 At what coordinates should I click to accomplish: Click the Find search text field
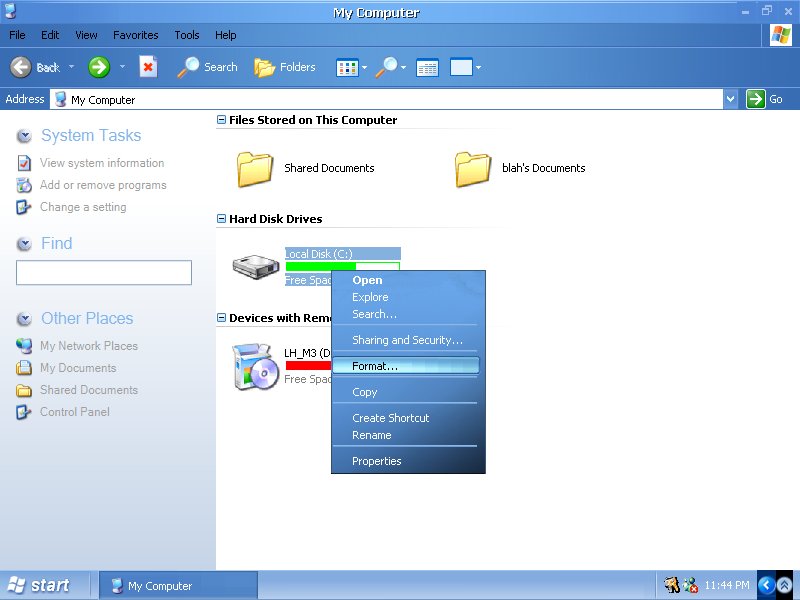tap(104, 273)
